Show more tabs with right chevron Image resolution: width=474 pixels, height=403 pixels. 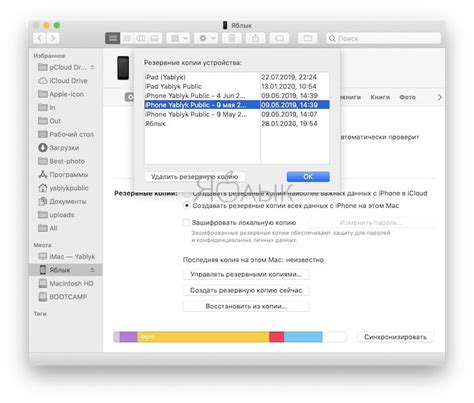(440, 97)
